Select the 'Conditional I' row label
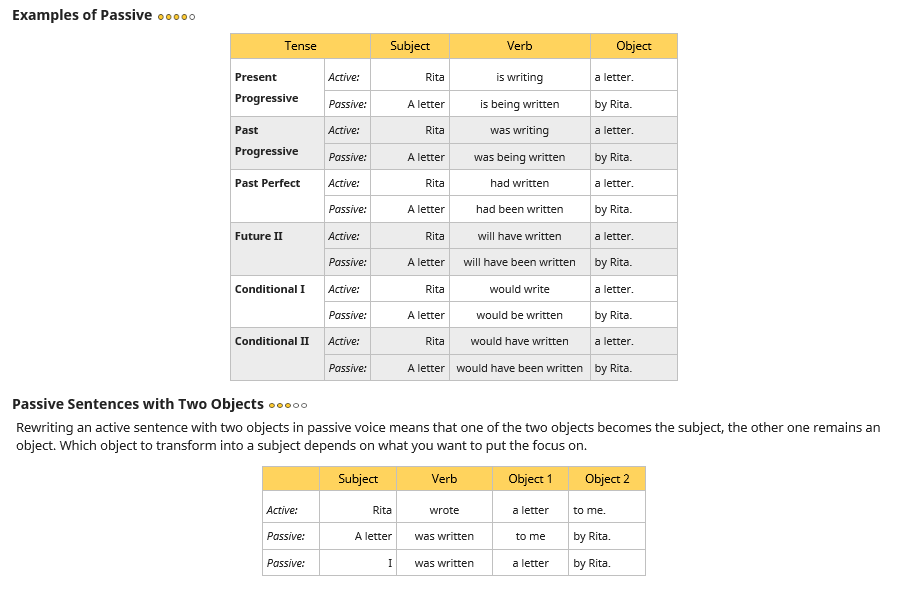 (270, 289)
